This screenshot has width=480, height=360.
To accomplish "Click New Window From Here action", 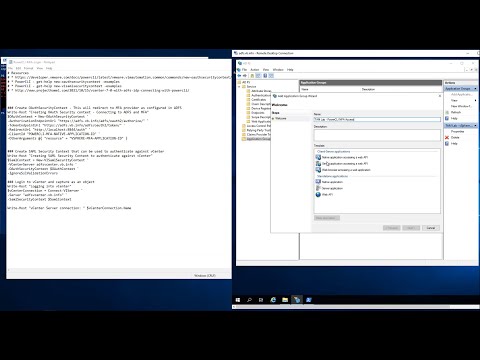I will (x=461, y=106).
